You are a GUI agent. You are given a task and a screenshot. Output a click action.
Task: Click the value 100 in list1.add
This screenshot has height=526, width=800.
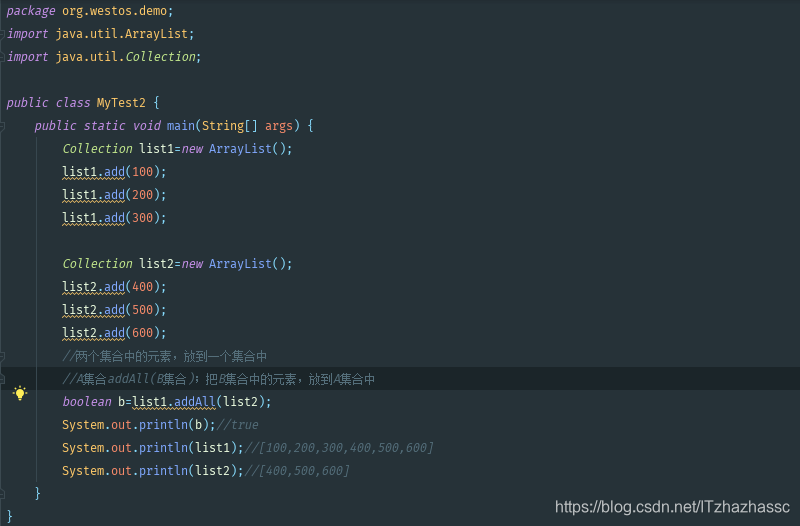142,172
